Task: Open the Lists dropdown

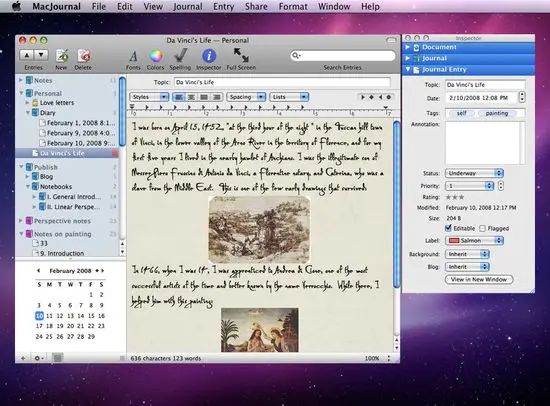Action: pyautogui.click(x=289, y=97)
